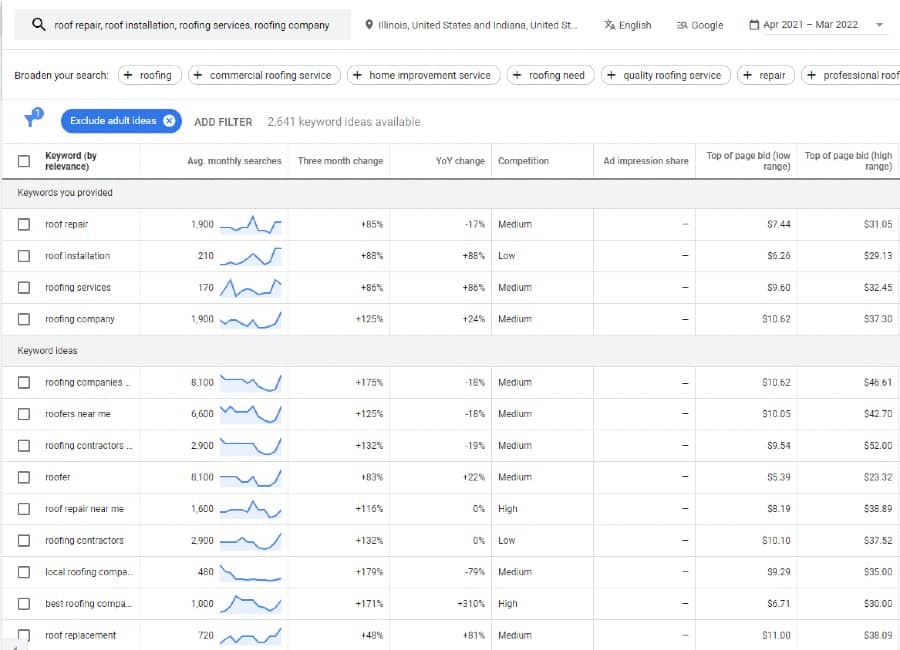Click the search network icon beside Google
Viewport: 900px width, 650px height.
682,25
